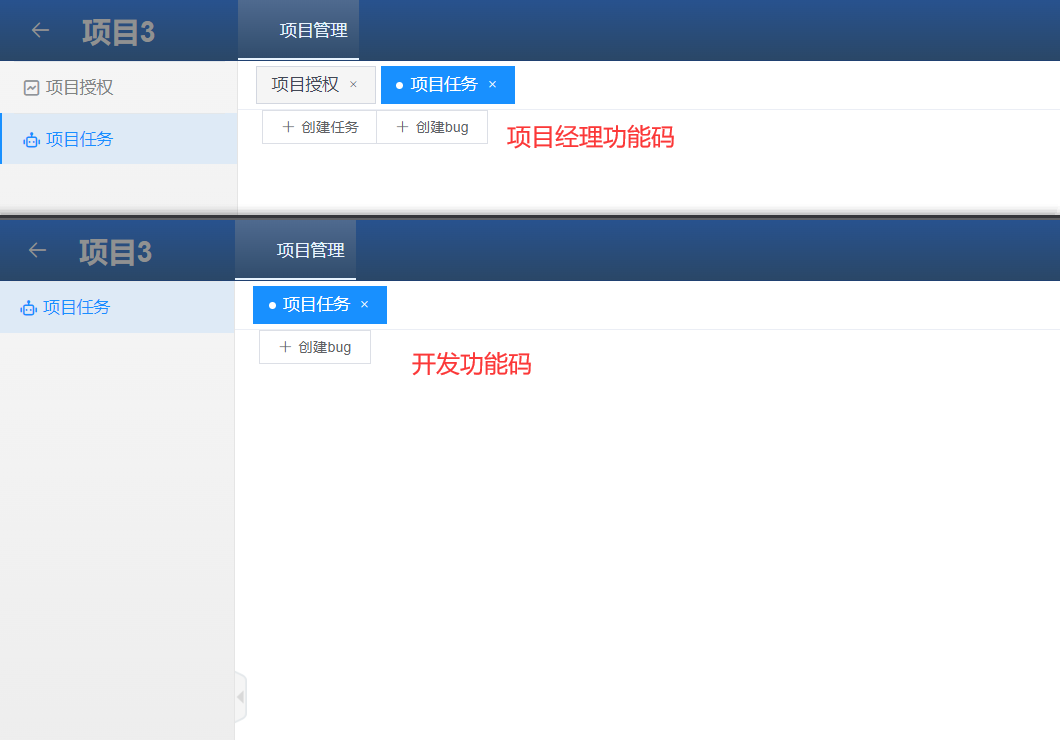Viewport: 1060px width, 740px height.
Task: Click the back arrow in the lower header
Action: pyautogui.click(x=37, y=250)
